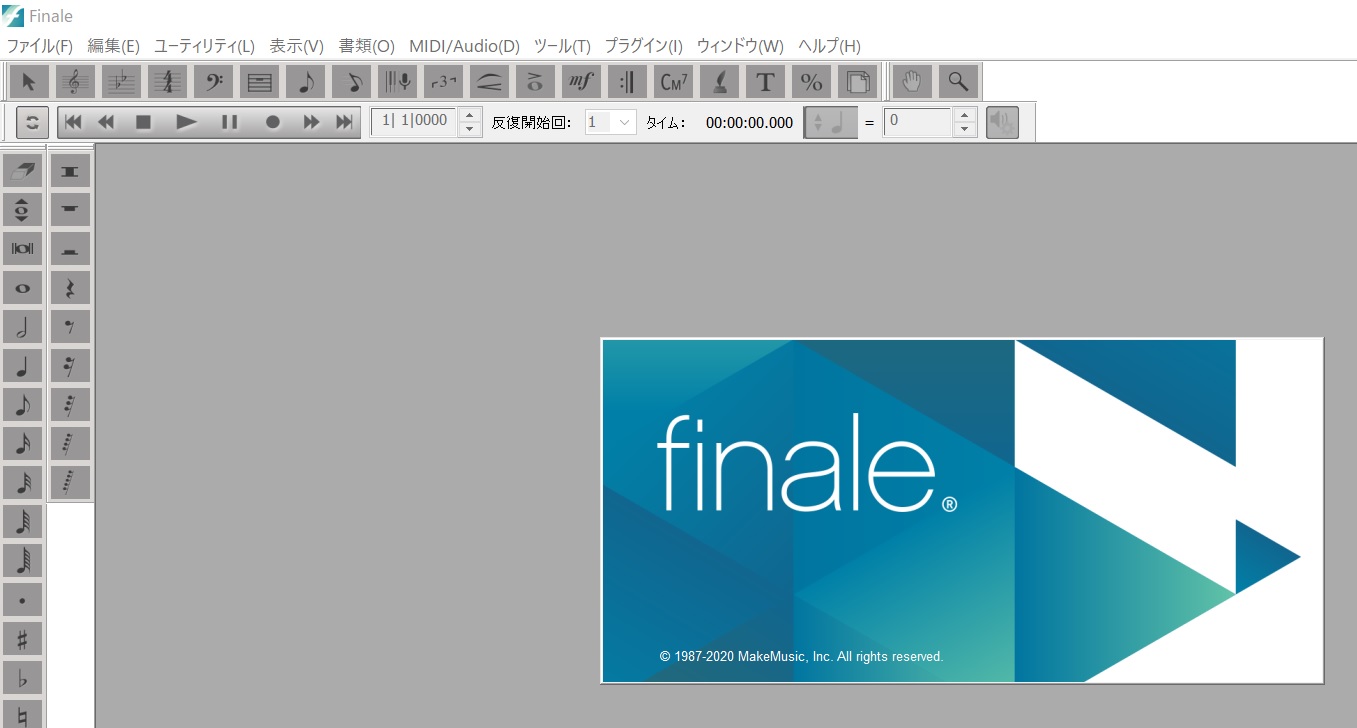
Task: Start playback with the Play button
Action: [x=186, y=122]
